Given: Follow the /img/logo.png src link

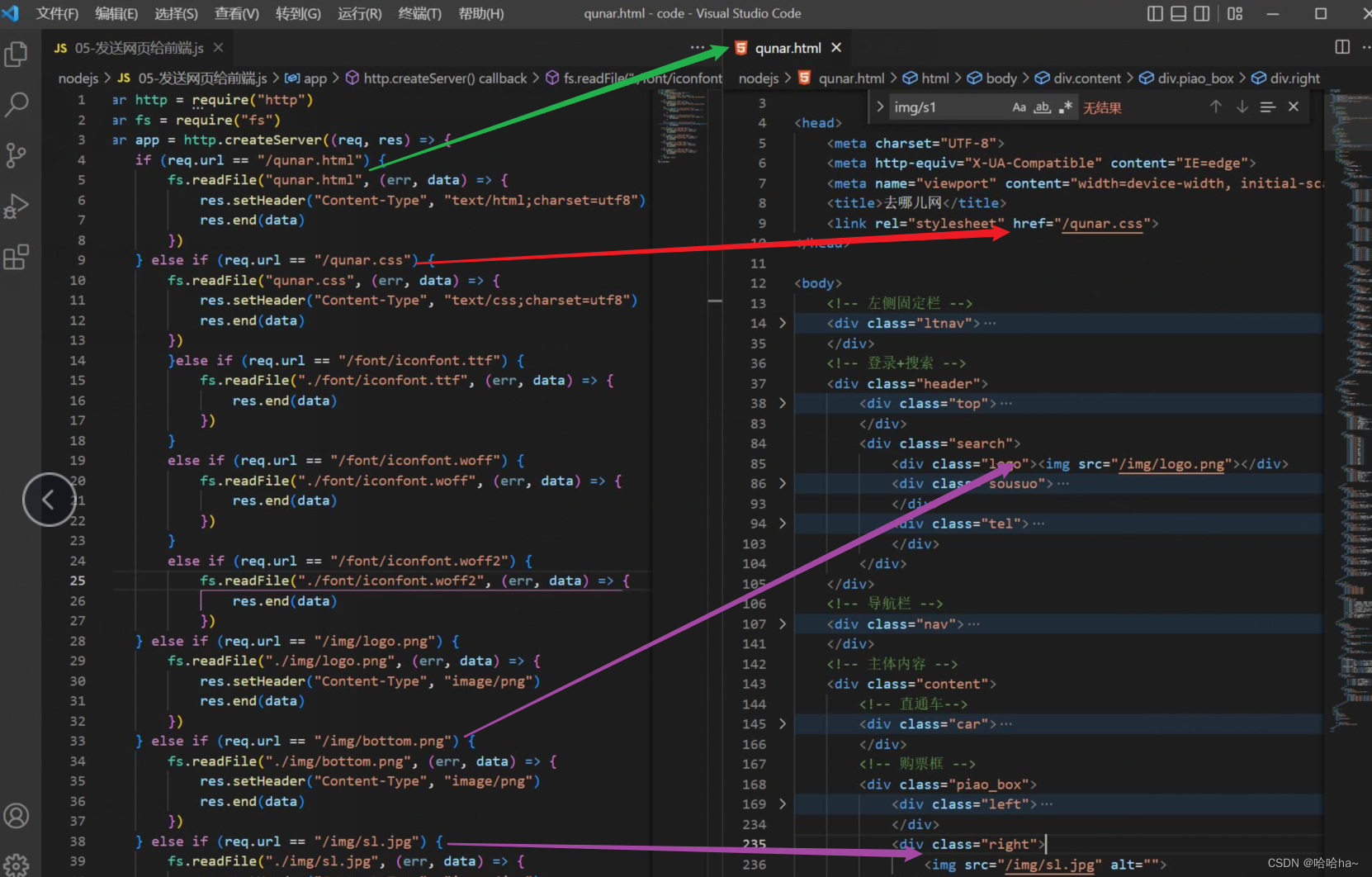Looking at the screenshot, I should point(1171,463).
